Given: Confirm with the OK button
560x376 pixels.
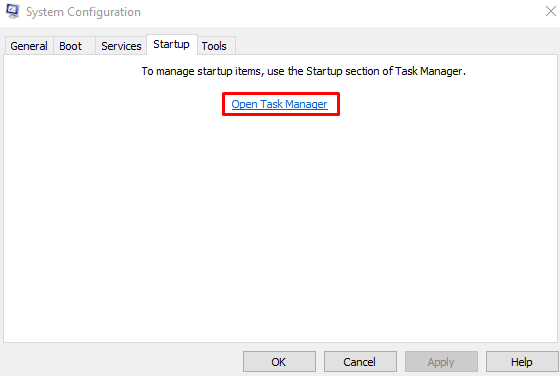Looking at the screenshot, I should (x=279, y=362).
